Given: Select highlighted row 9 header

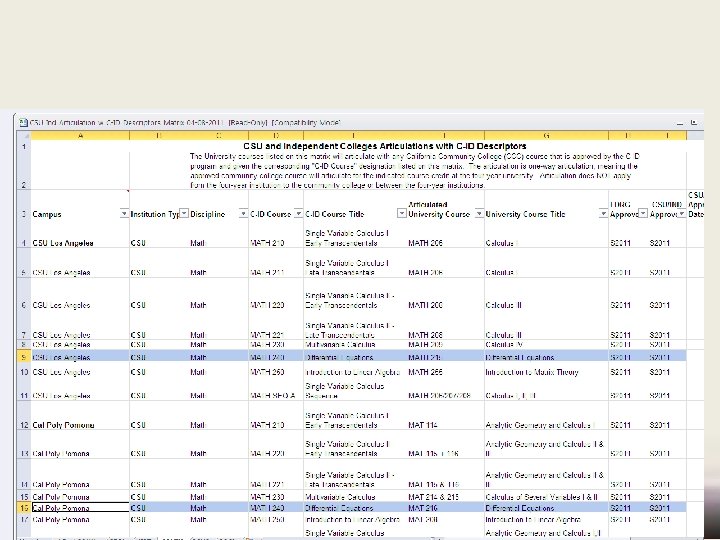Looking at the screenshot, I should click(23, 356).
